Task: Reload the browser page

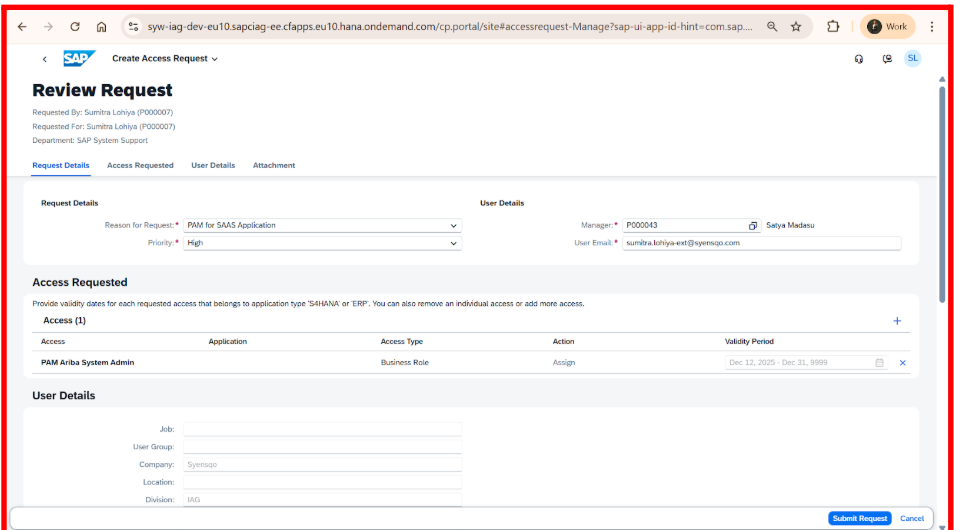Action: click(75, 27)
